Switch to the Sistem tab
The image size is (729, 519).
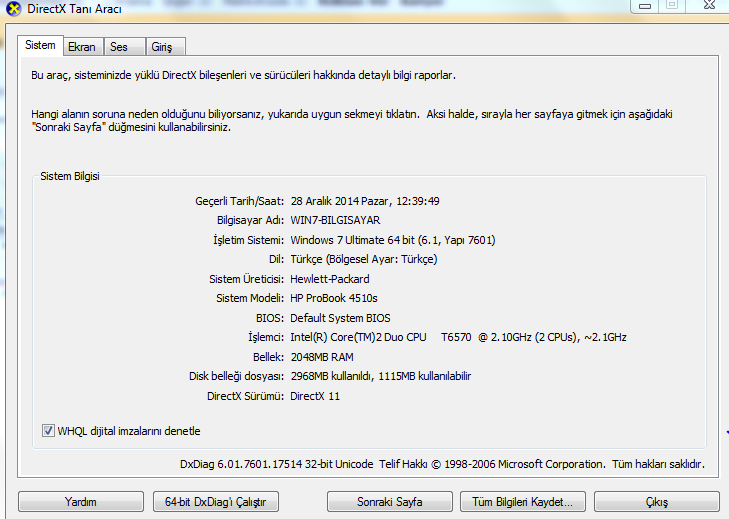(x=40, y=46)
